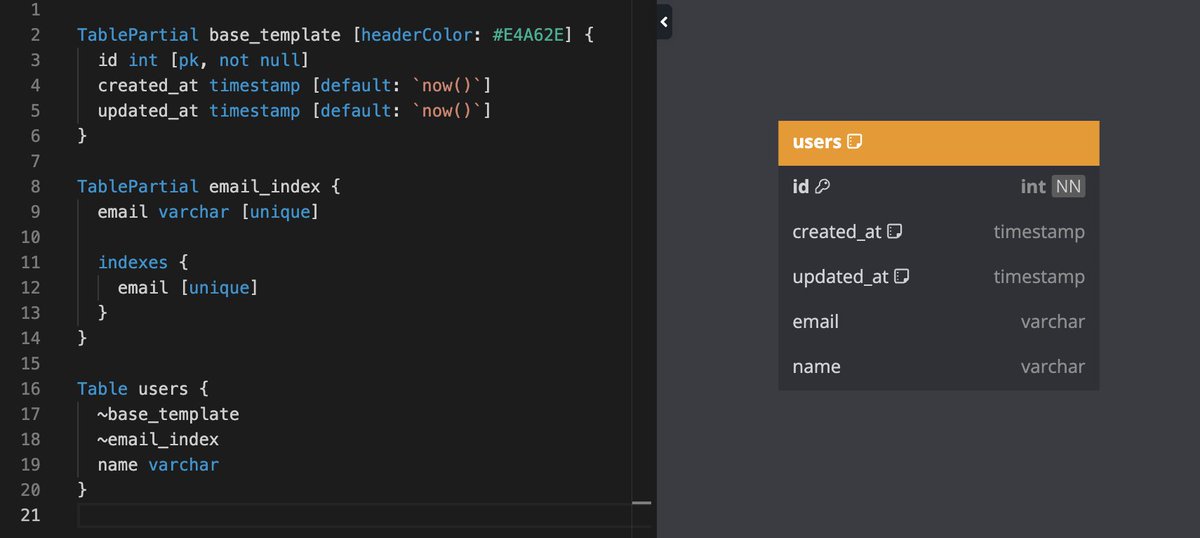
Task: Click line number 8 in the gutter
Action: [x=35, y=186]
